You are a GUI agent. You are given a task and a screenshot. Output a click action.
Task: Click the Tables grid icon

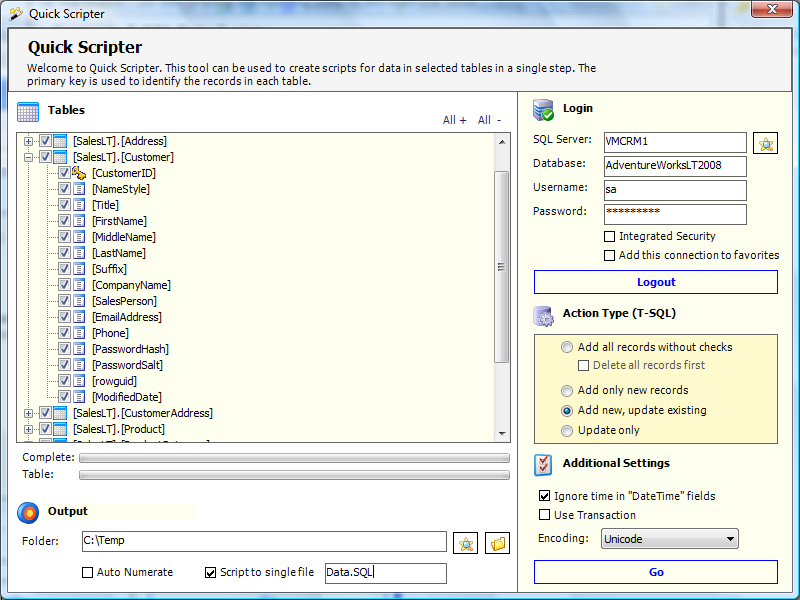(28, 112)
